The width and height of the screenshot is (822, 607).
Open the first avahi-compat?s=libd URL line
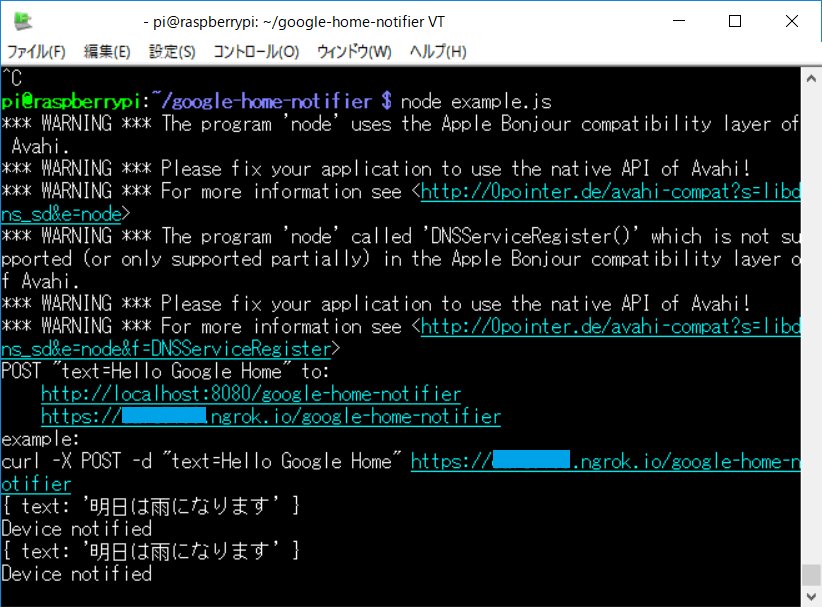coord(611,191)
